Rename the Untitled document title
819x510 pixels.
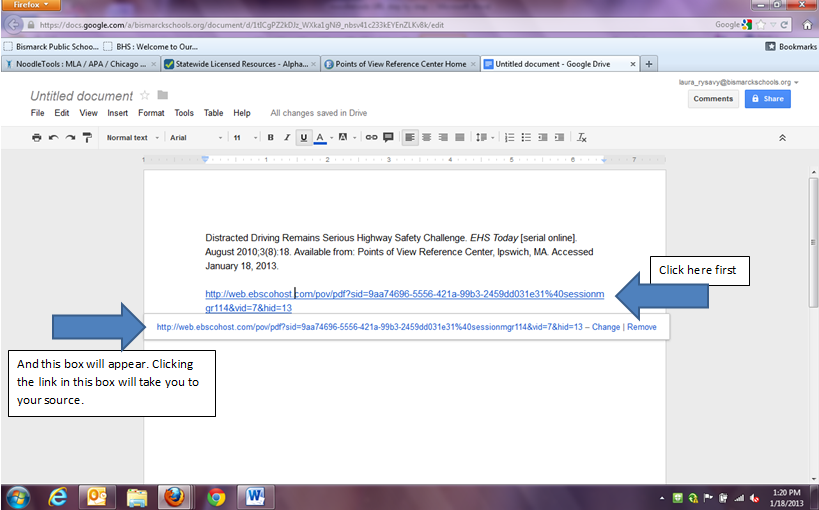(81, 96)
